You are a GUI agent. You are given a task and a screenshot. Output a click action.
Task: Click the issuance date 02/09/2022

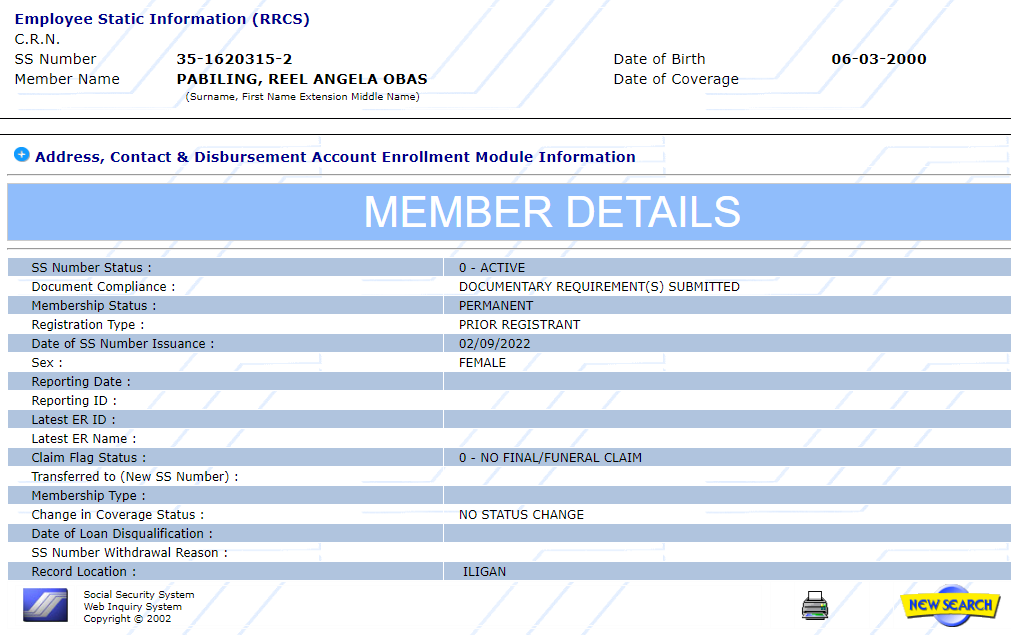point(494,344)
